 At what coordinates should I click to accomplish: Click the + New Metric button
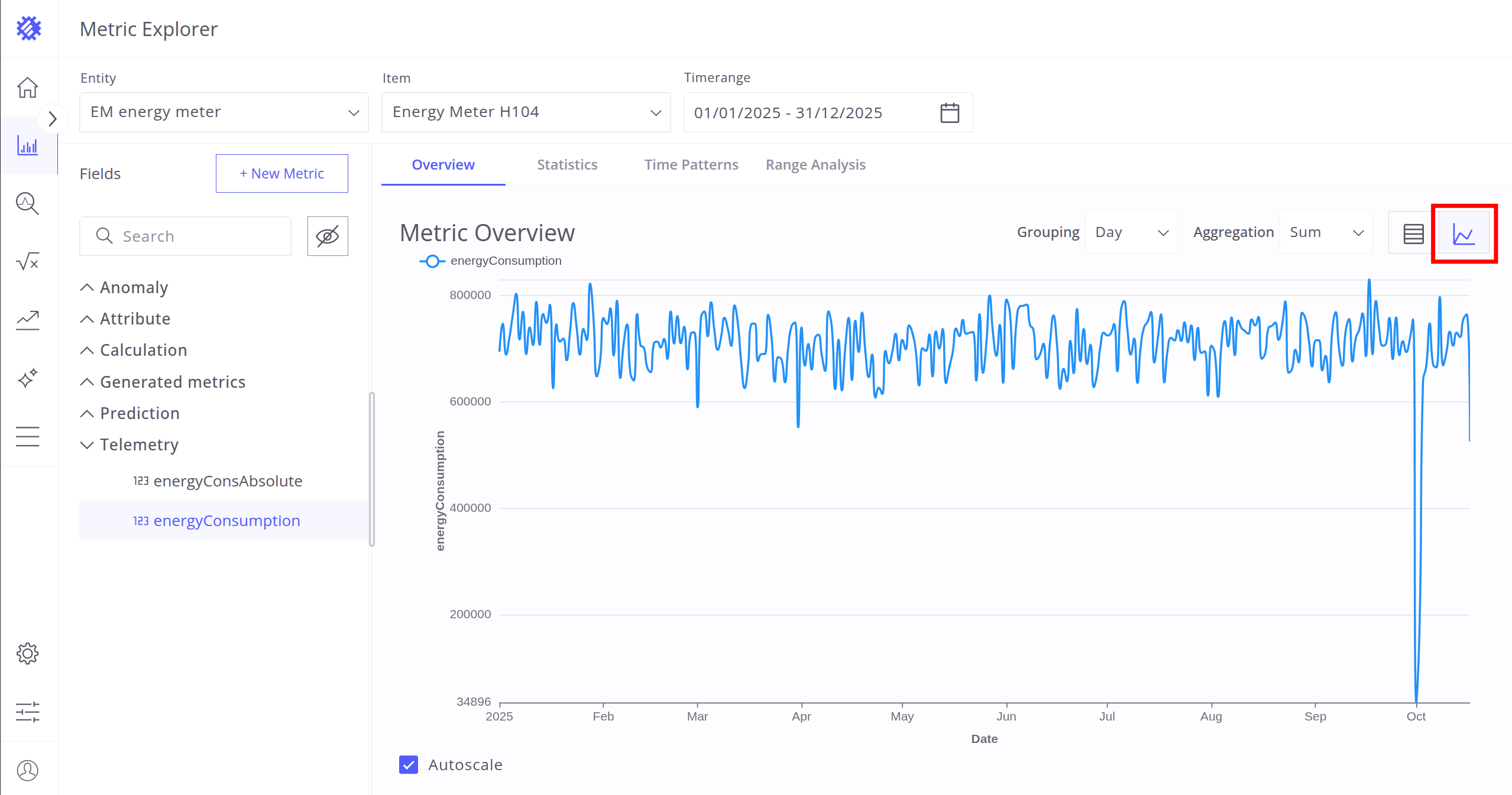281,173
